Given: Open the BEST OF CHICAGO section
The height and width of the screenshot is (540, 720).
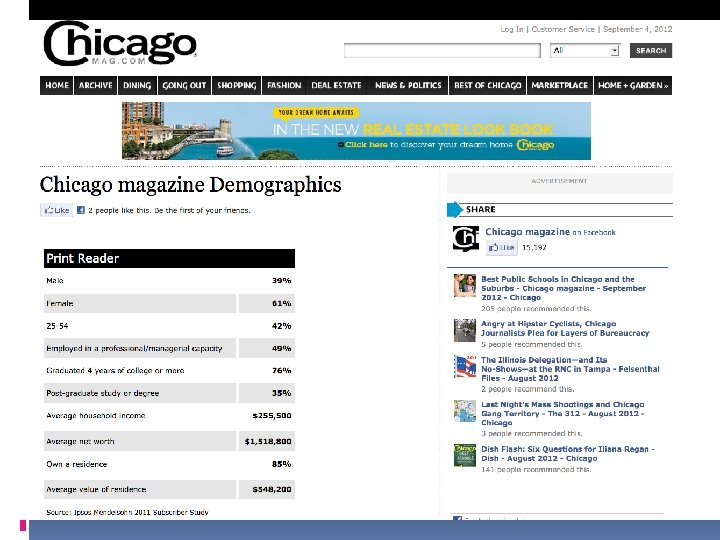Looking at the screenshot, I should point(488,85).
